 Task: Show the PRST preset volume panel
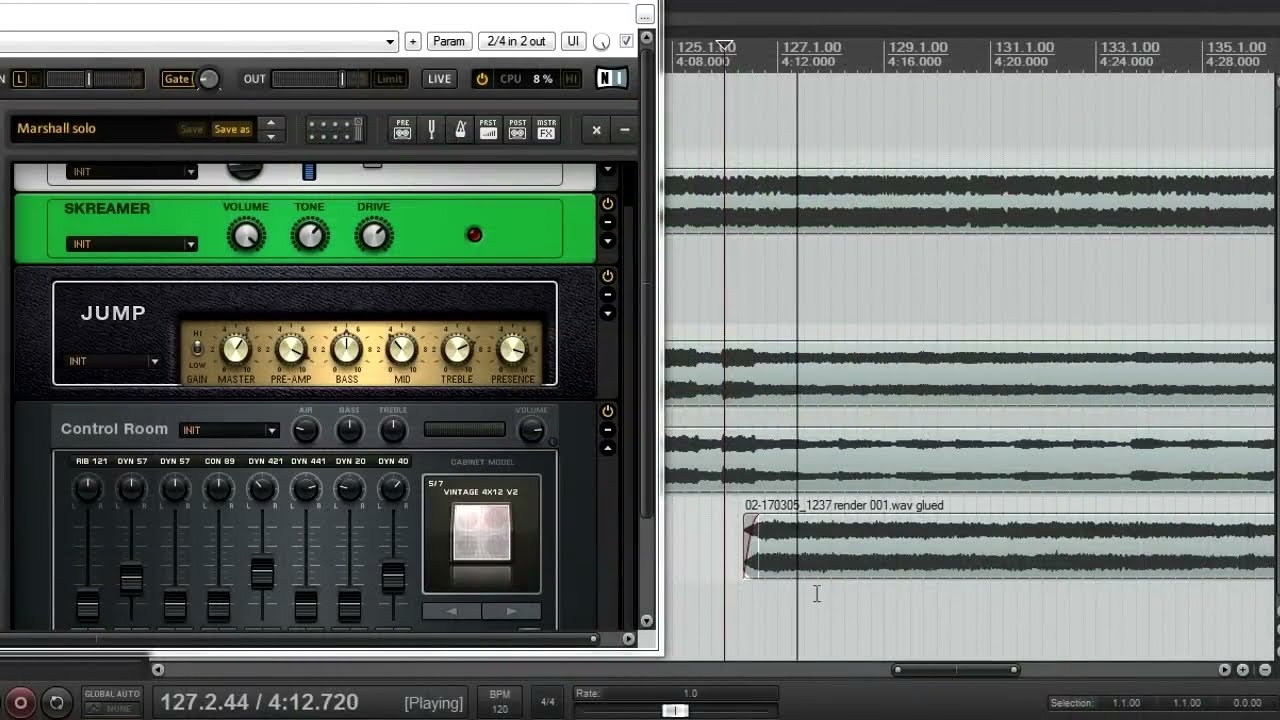tap(488, 129)
